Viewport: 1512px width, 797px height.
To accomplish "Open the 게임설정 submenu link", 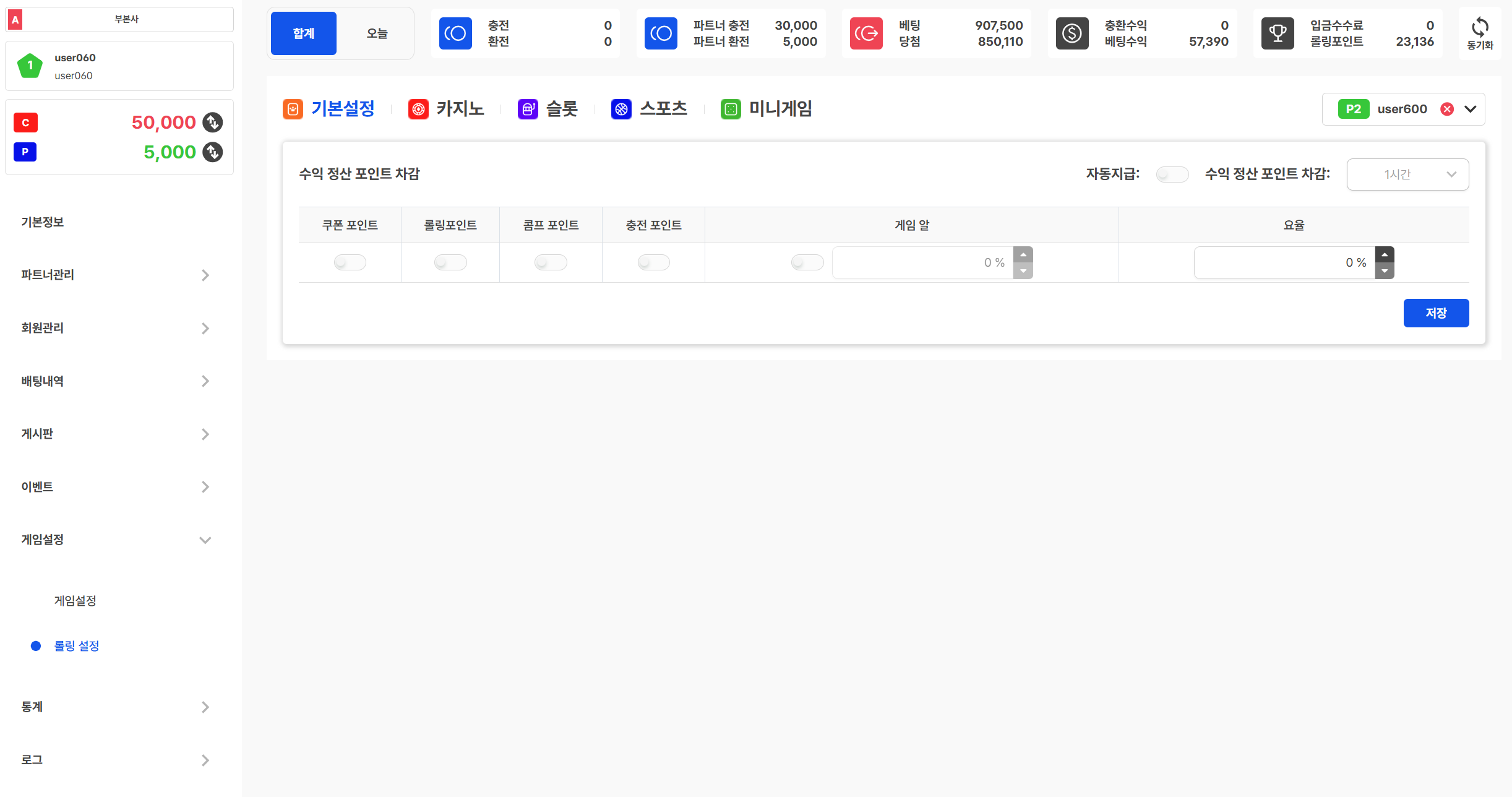I will [x=75, y=600].
